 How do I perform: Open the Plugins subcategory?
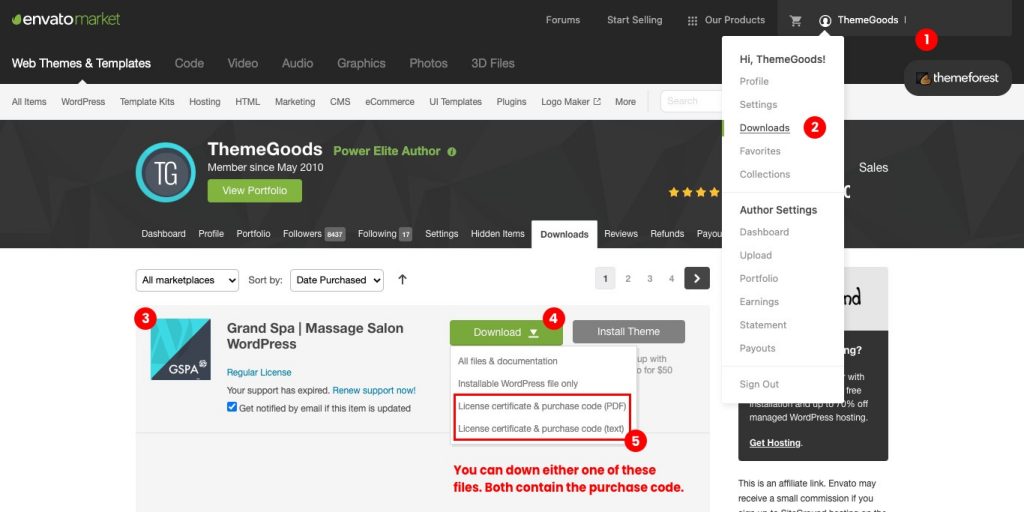pos(511,102)
